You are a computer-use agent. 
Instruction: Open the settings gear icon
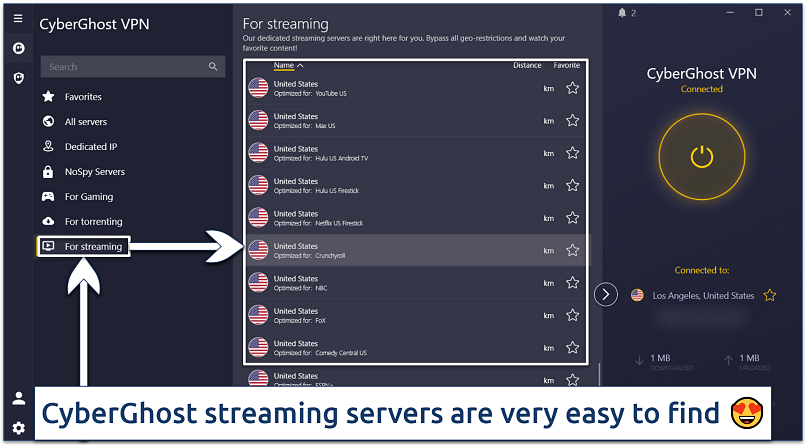[x=19, y=428]
